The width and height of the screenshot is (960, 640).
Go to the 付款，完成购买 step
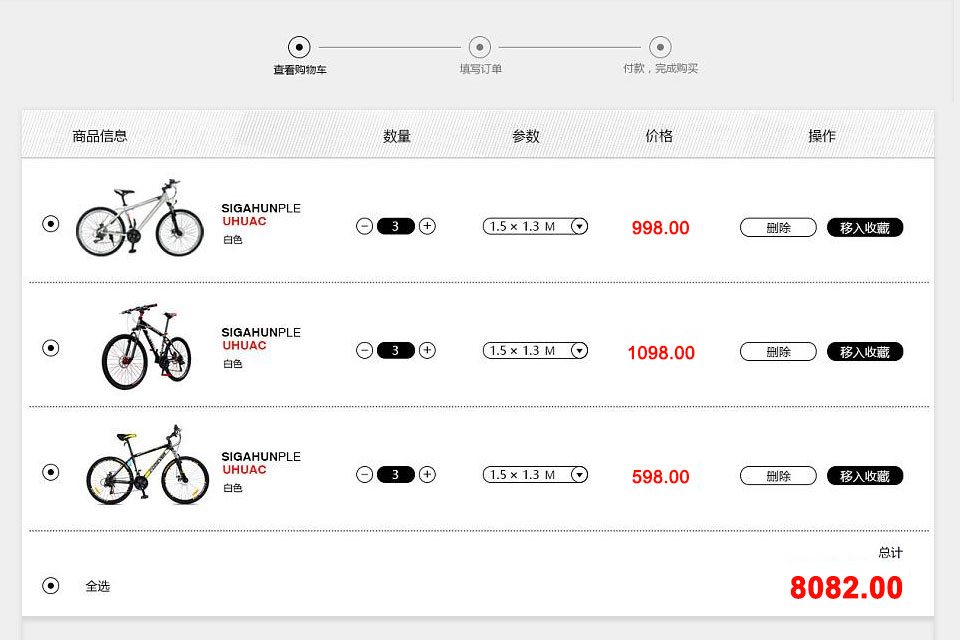[x=660, y=47]
